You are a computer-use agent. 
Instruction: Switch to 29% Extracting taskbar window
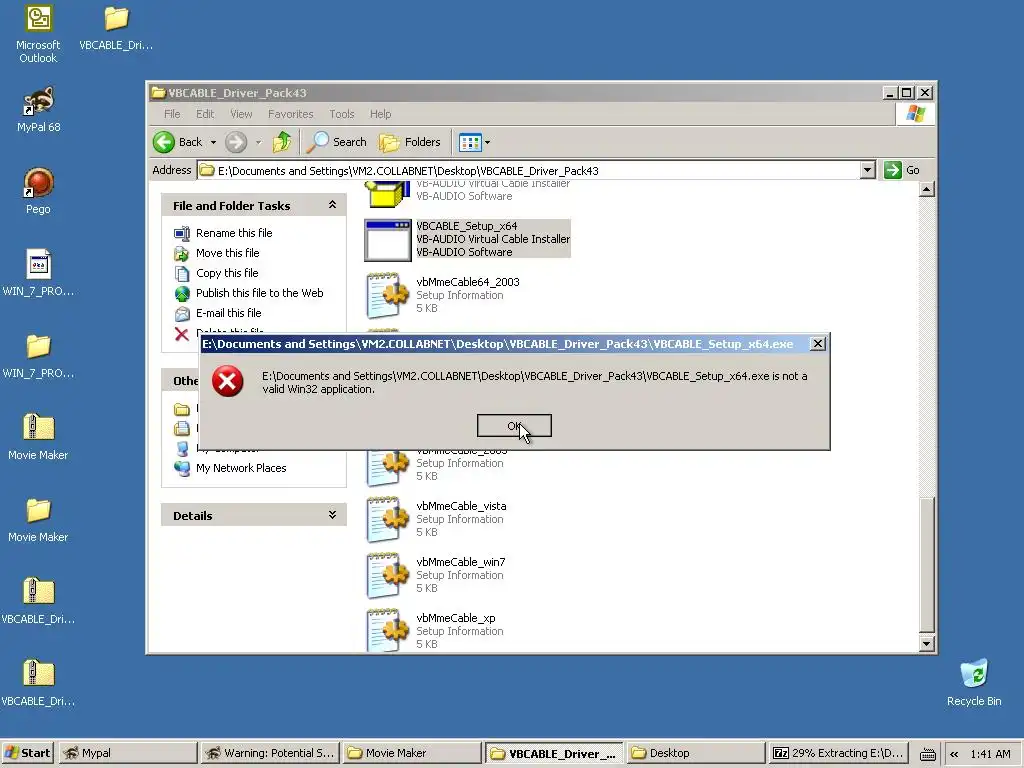[839, 753]
